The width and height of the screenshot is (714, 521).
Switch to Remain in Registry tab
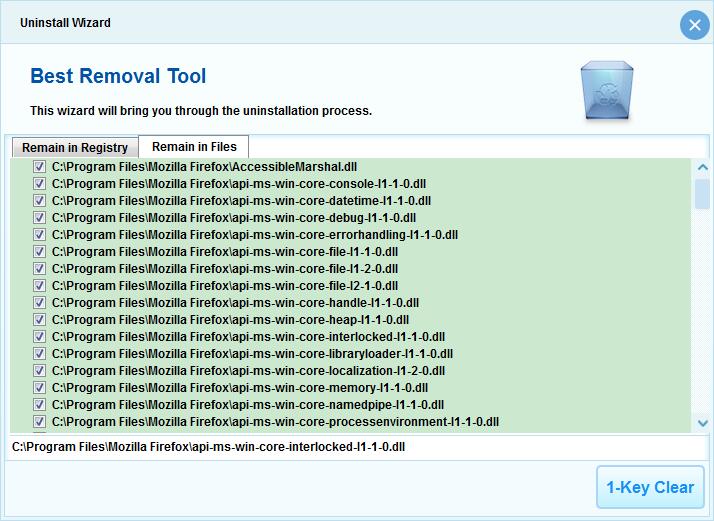point(75,148)
